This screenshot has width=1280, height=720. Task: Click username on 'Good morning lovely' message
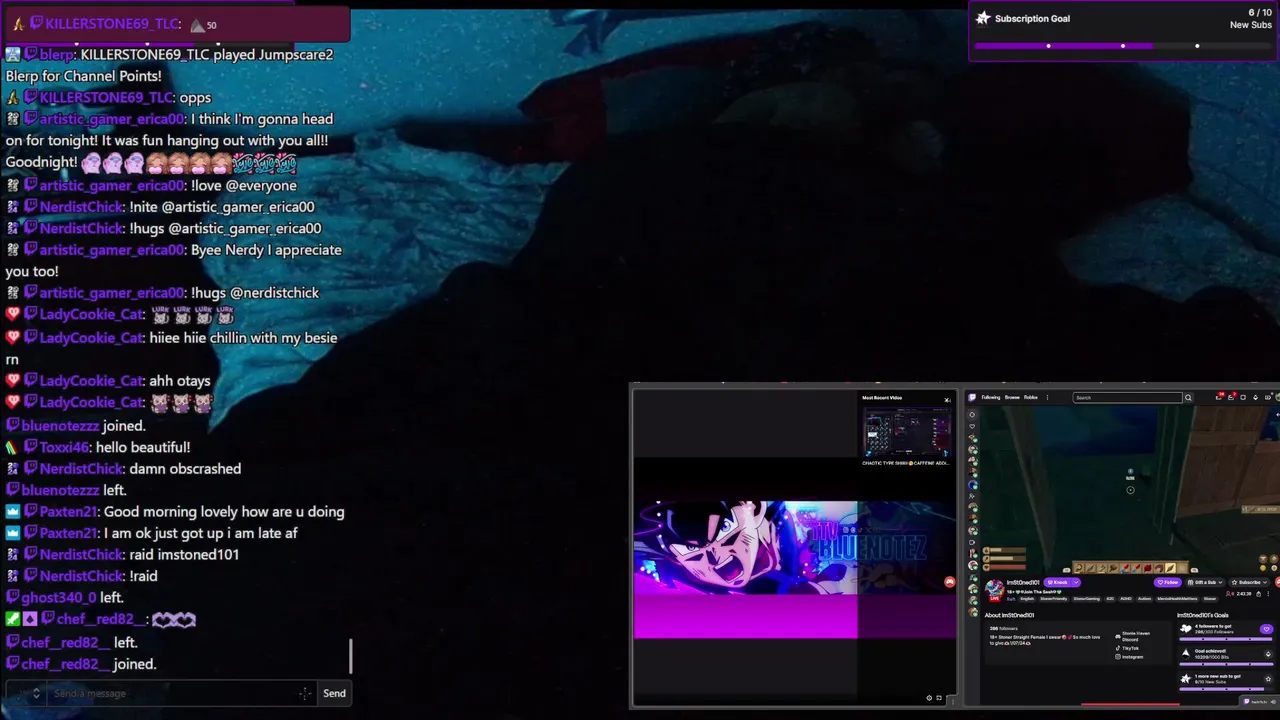click(x=68, y=511)
